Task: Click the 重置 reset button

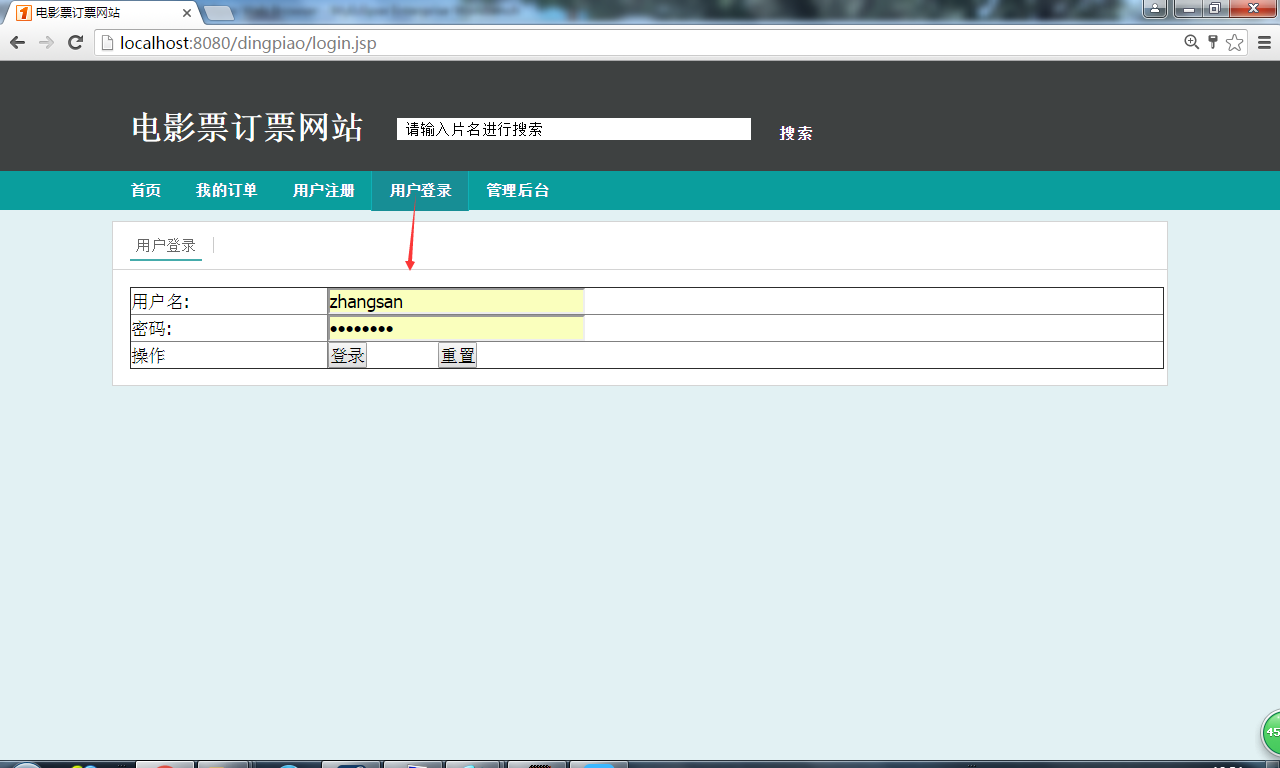Action: [458, 355]
